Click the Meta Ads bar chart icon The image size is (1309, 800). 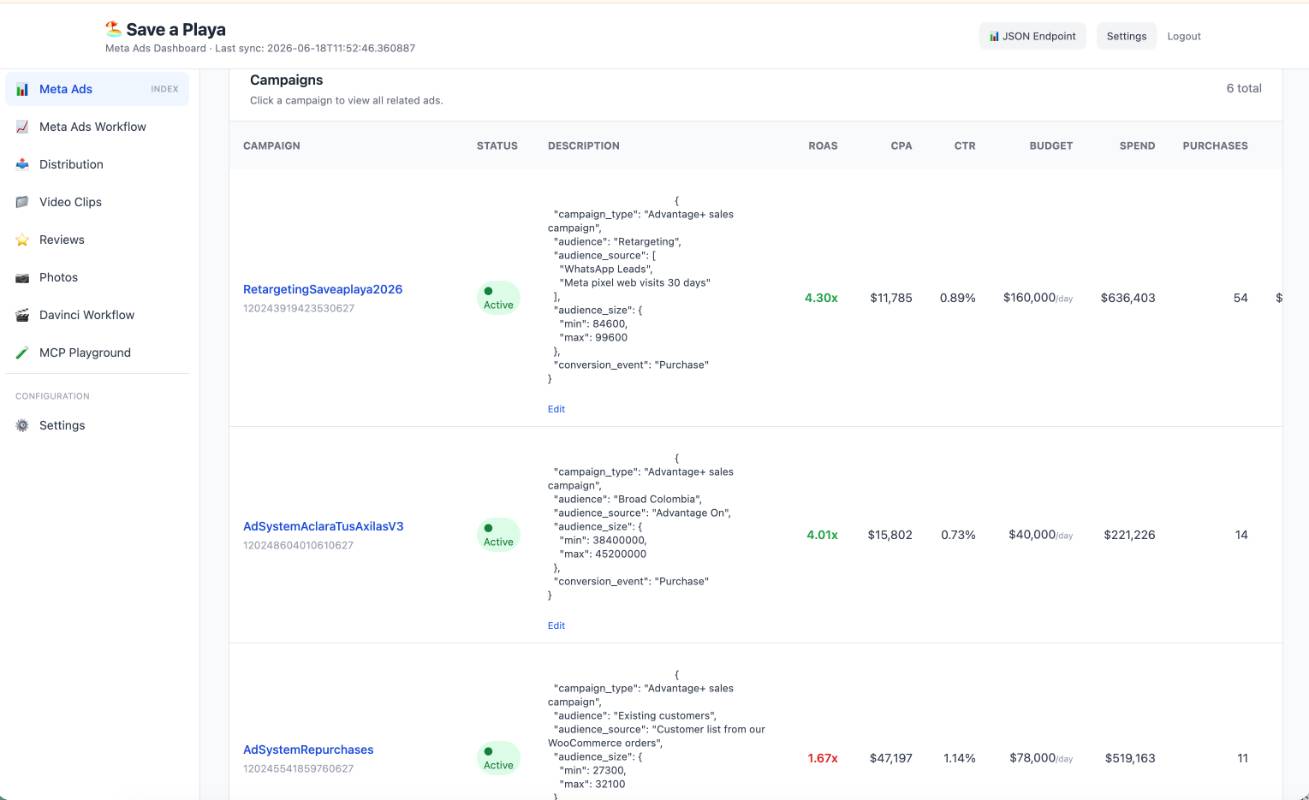[22, 89]
